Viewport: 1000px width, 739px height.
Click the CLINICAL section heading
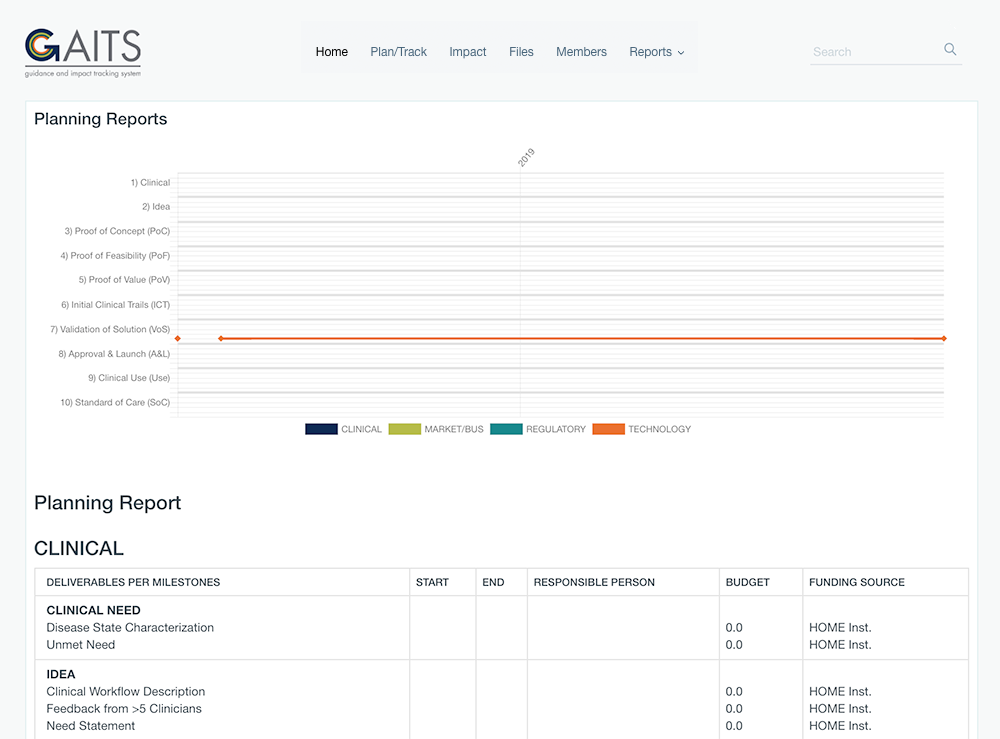point(79,548)
